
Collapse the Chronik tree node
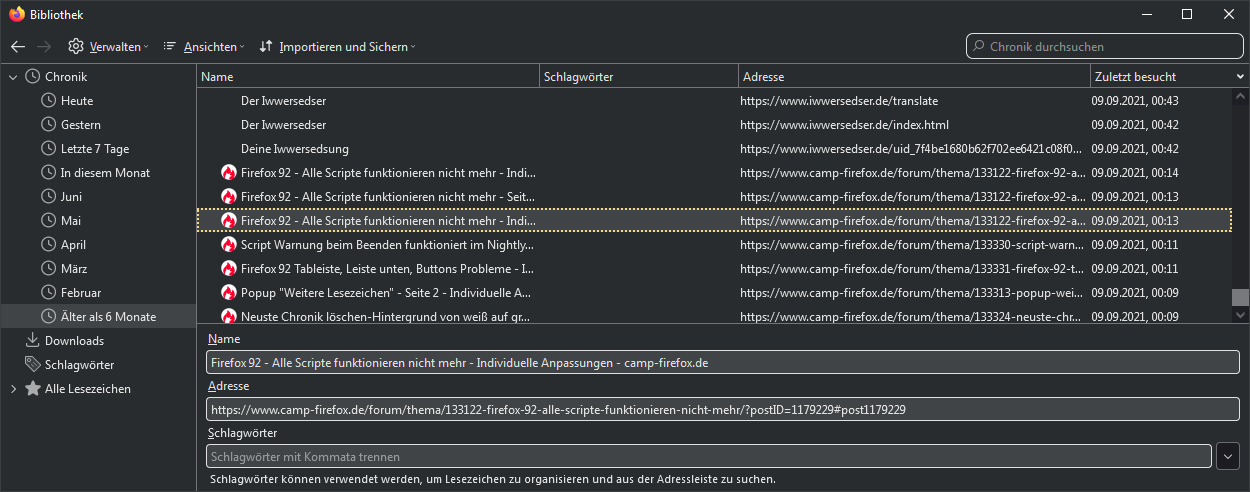coord(13,77)
